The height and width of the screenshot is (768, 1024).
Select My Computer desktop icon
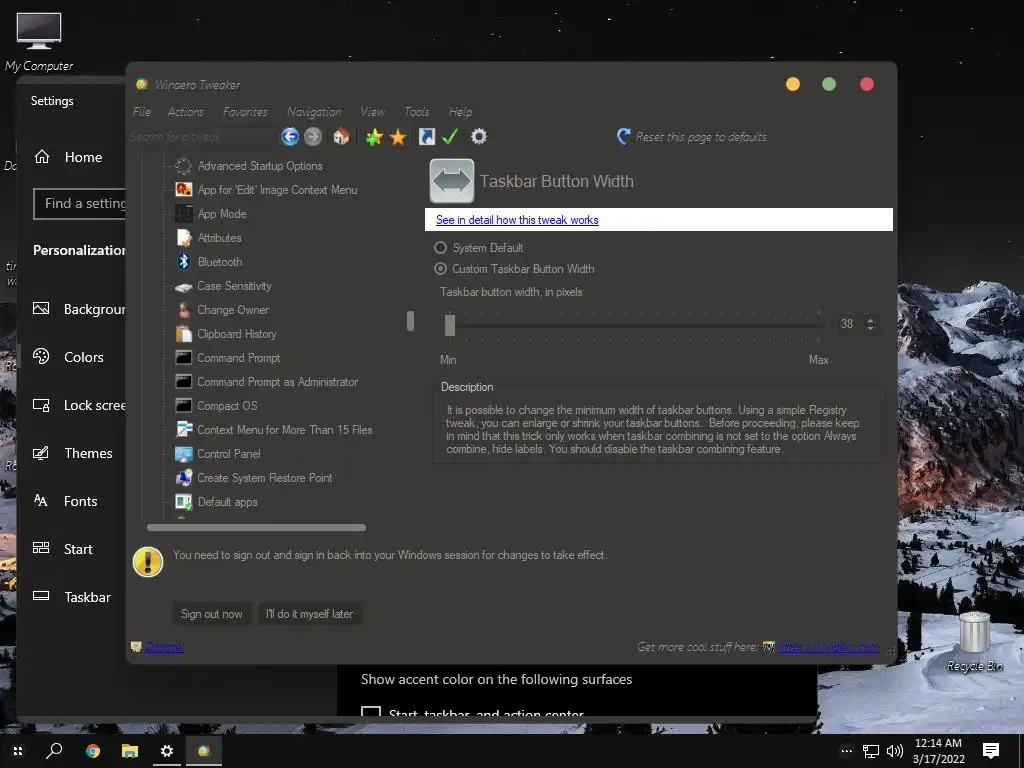click(x=39, y=42)
